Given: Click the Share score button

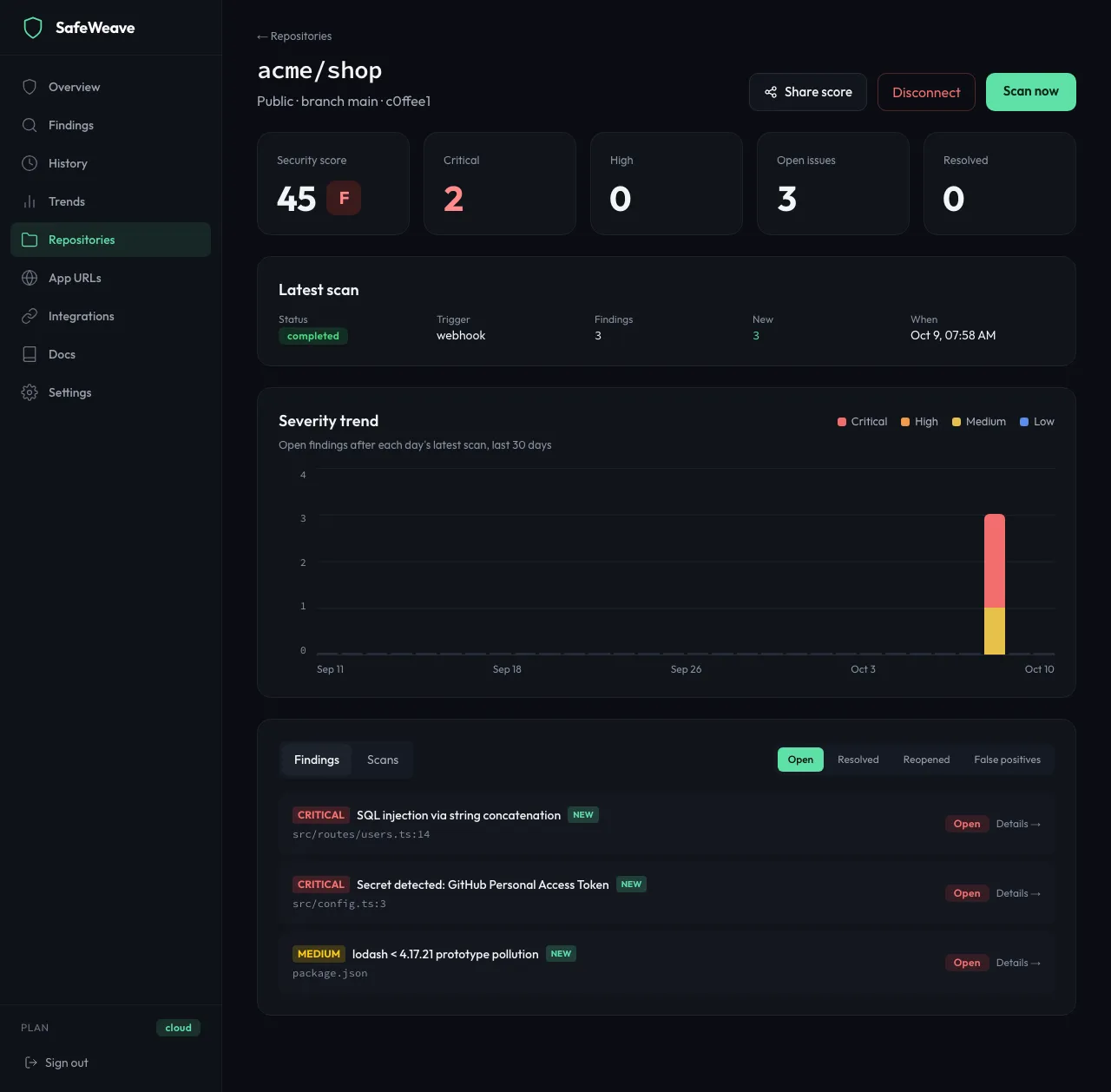Looking at the screenshot, I should (x=808, y=92).
